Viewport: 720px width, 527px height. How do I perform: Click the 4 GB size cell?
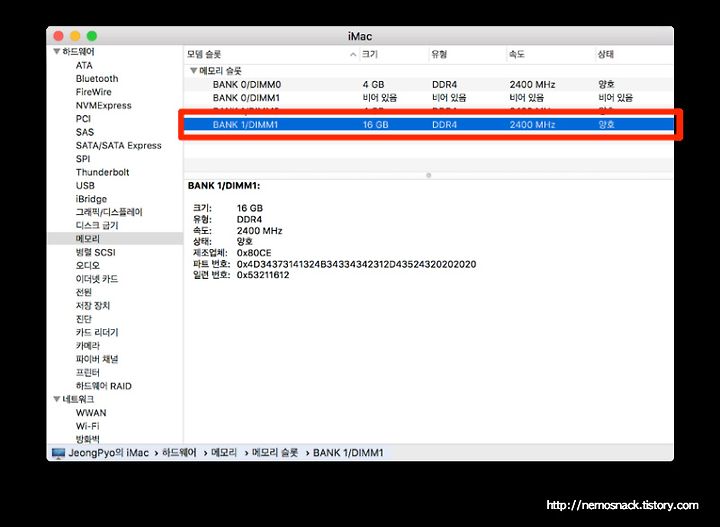pyautogui.click(x=373, y=84)
